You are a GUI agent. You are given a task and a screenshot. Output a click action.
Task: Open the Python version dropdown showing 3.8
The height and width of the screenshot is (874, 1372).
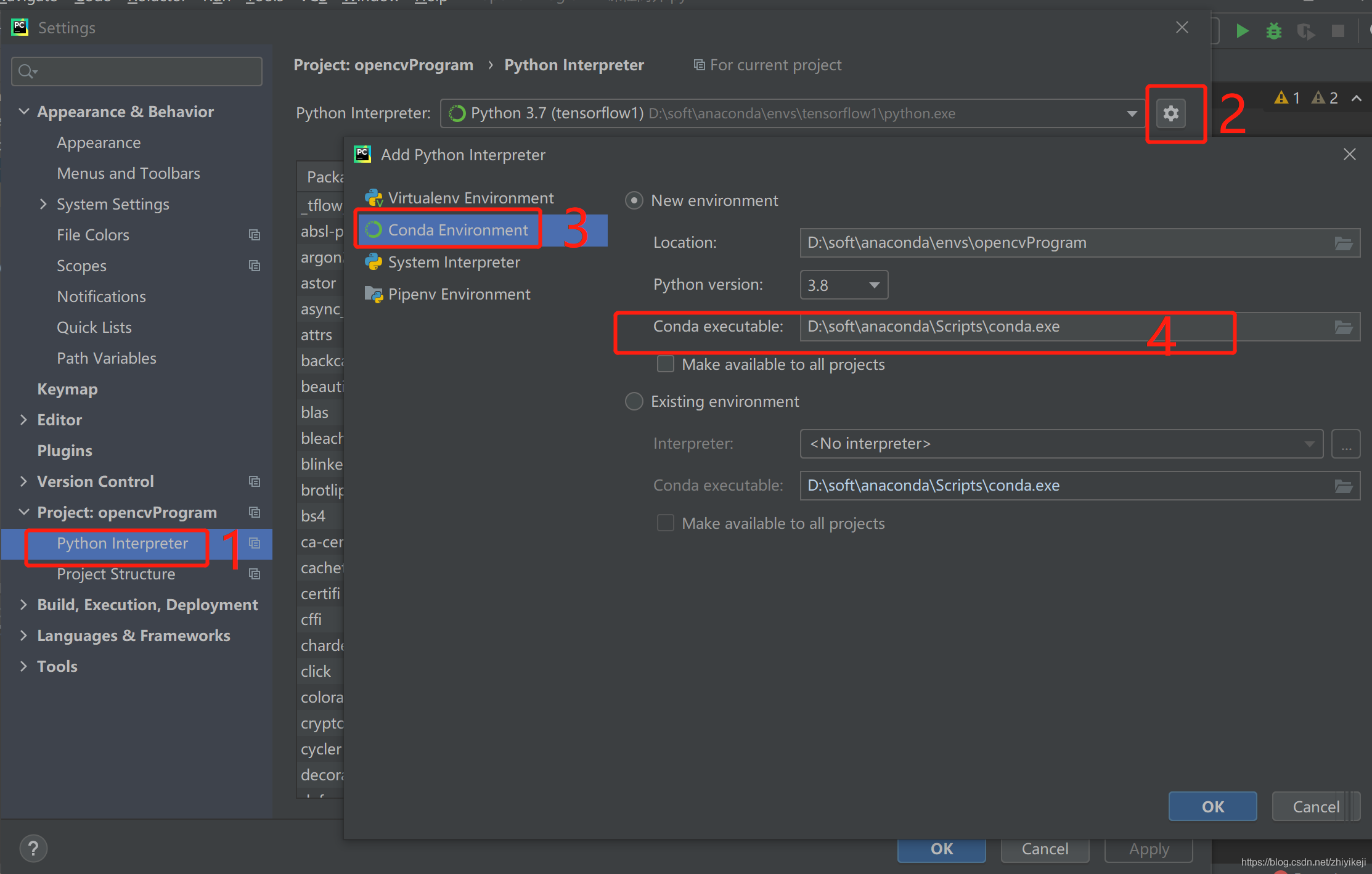pyautogui.click(x=844, y=285)
